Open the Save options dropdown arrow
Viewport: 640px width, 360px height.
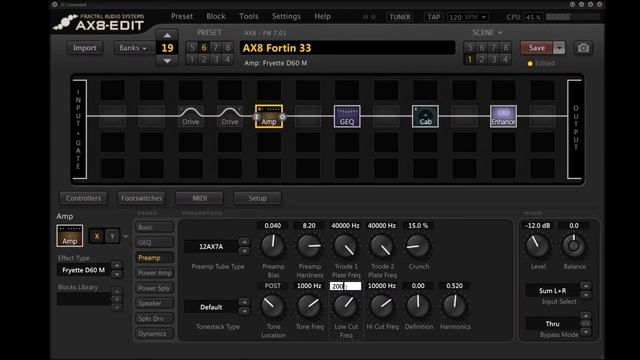coord(559,48)
